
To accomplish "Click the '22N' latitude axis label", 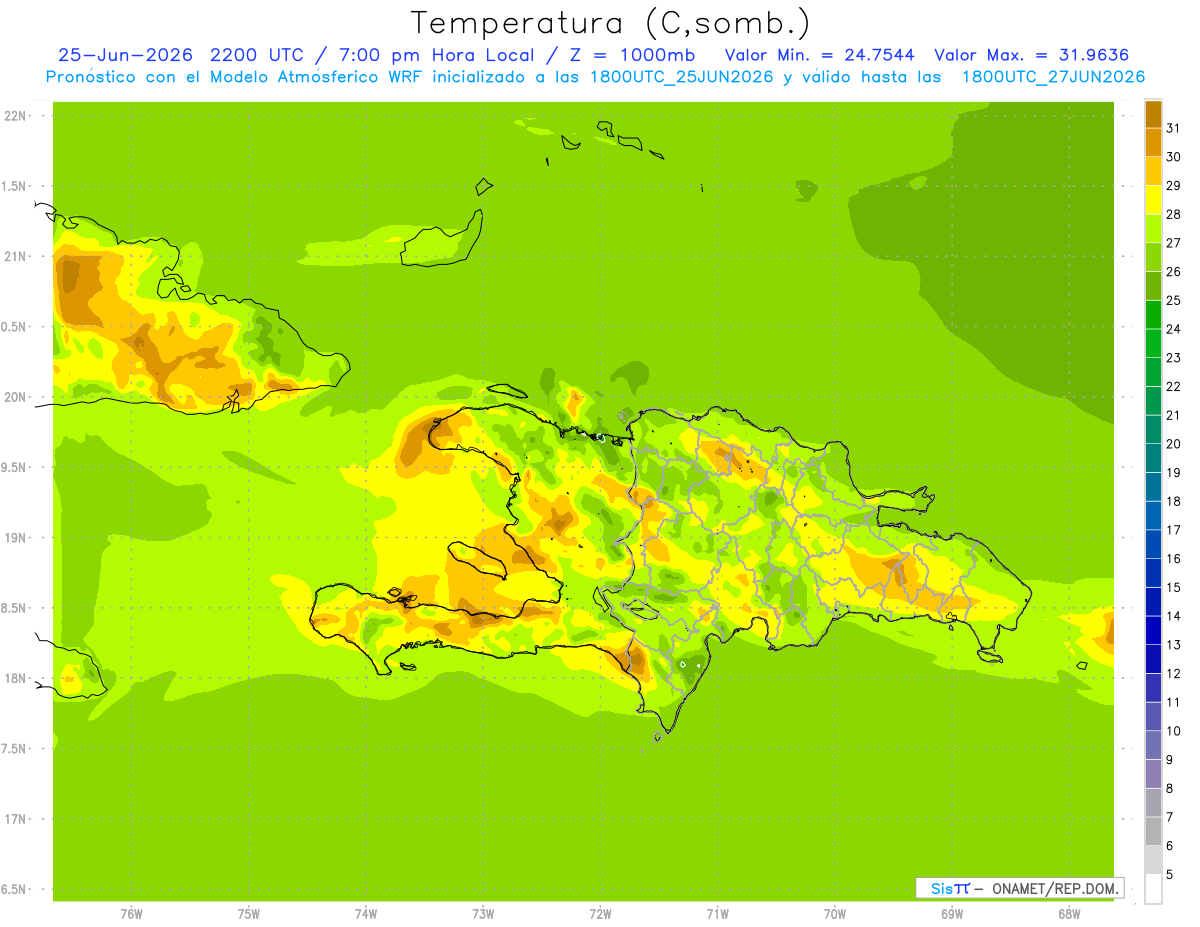I will 15,116.
